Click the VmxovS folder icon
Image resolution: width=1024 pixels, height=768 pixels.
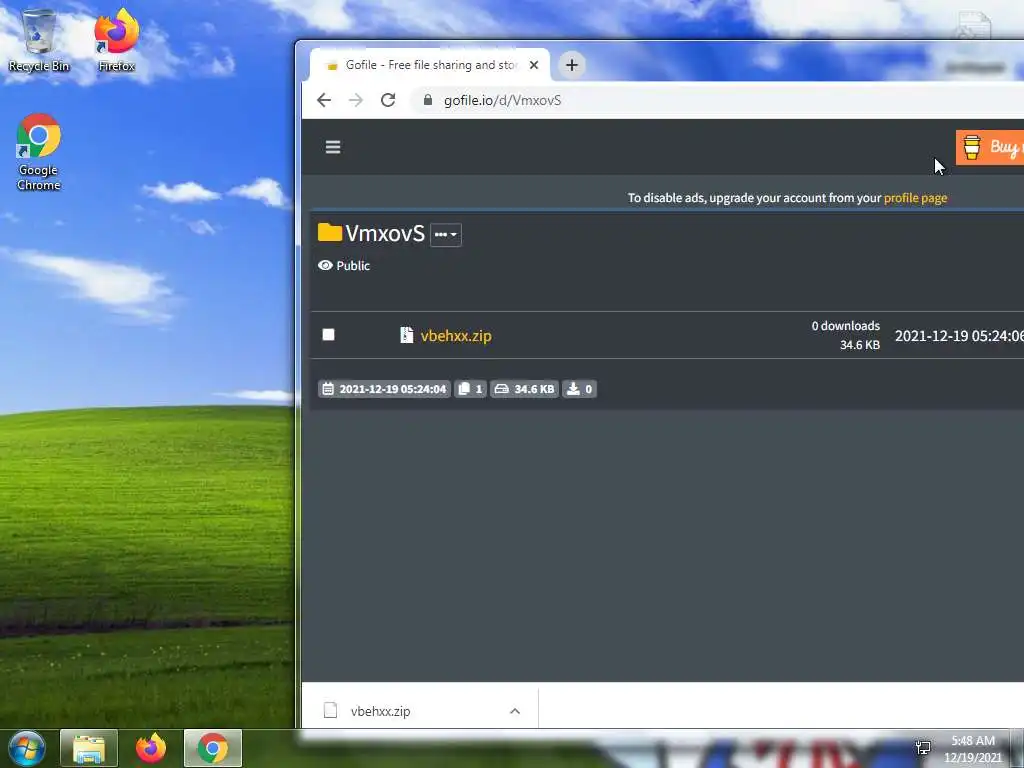(330, 232)
